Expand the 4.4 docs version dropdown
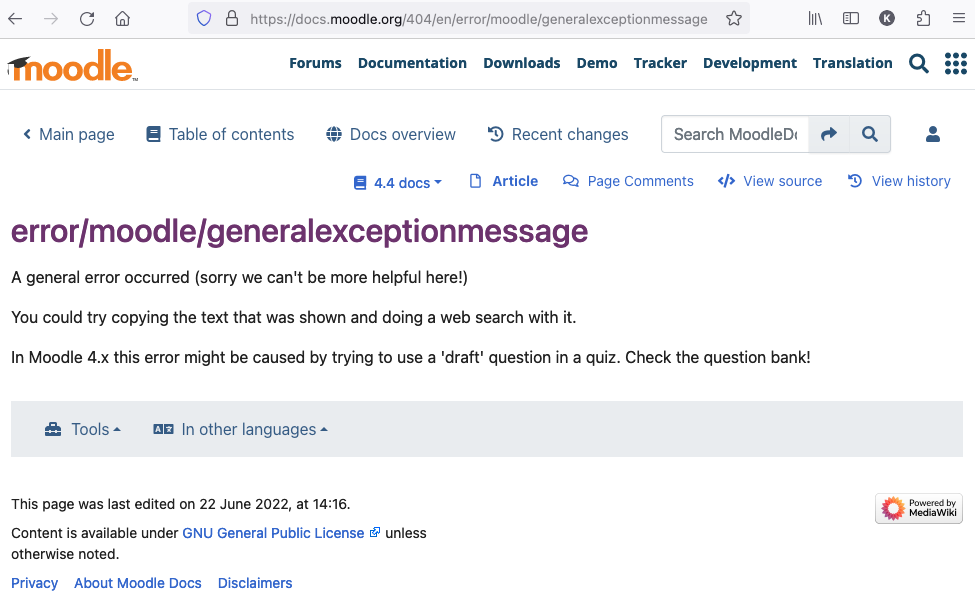Viewport: 975px width, 606px height. [398, 183]
